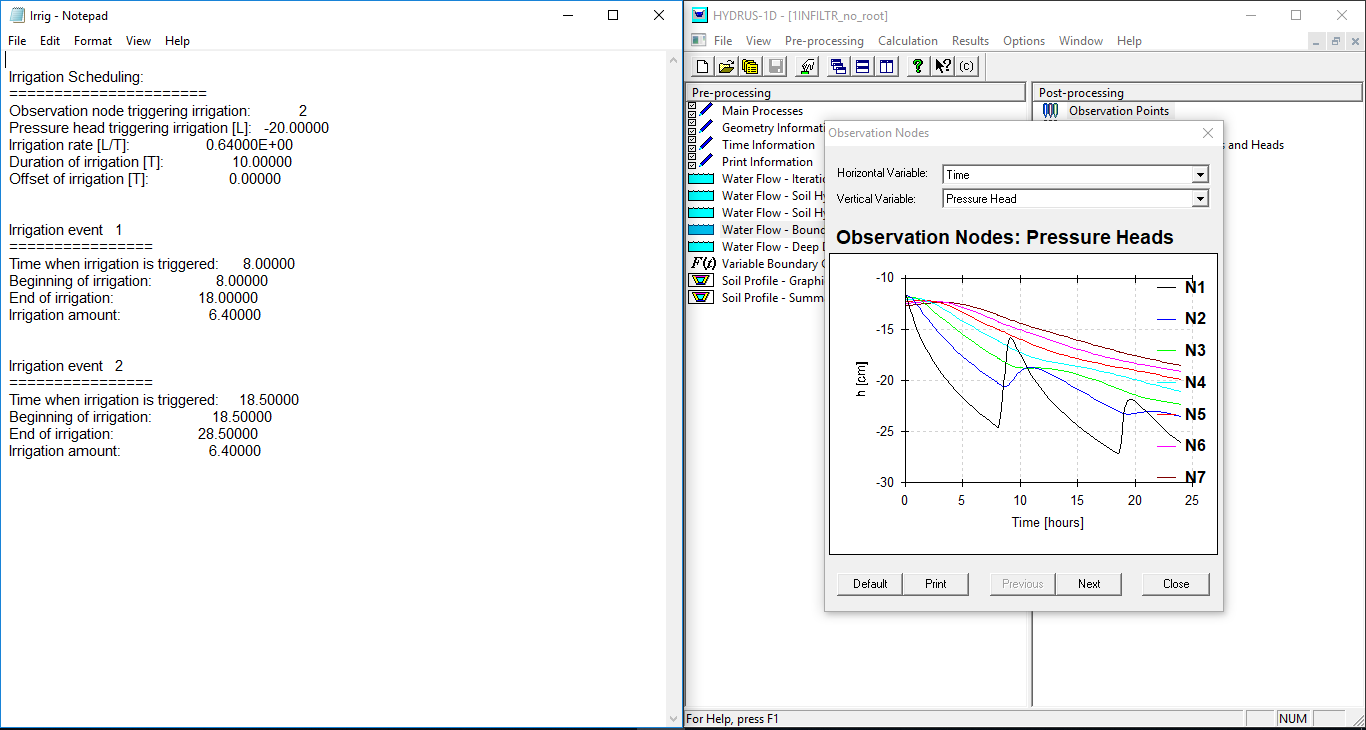Open Notepad's Help menu
1366x730 pixels.
tap(177, 41)
